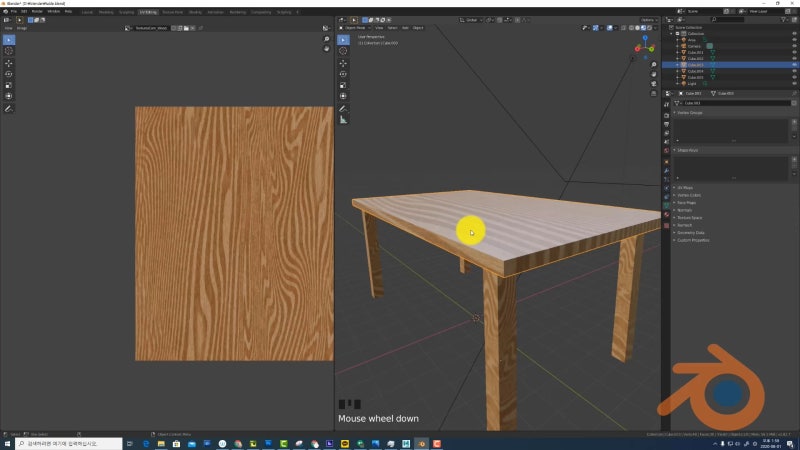Switch to rendered viewport shading
Image resolution: width=800 pixels, height=450 pixels.
point(649,28)
